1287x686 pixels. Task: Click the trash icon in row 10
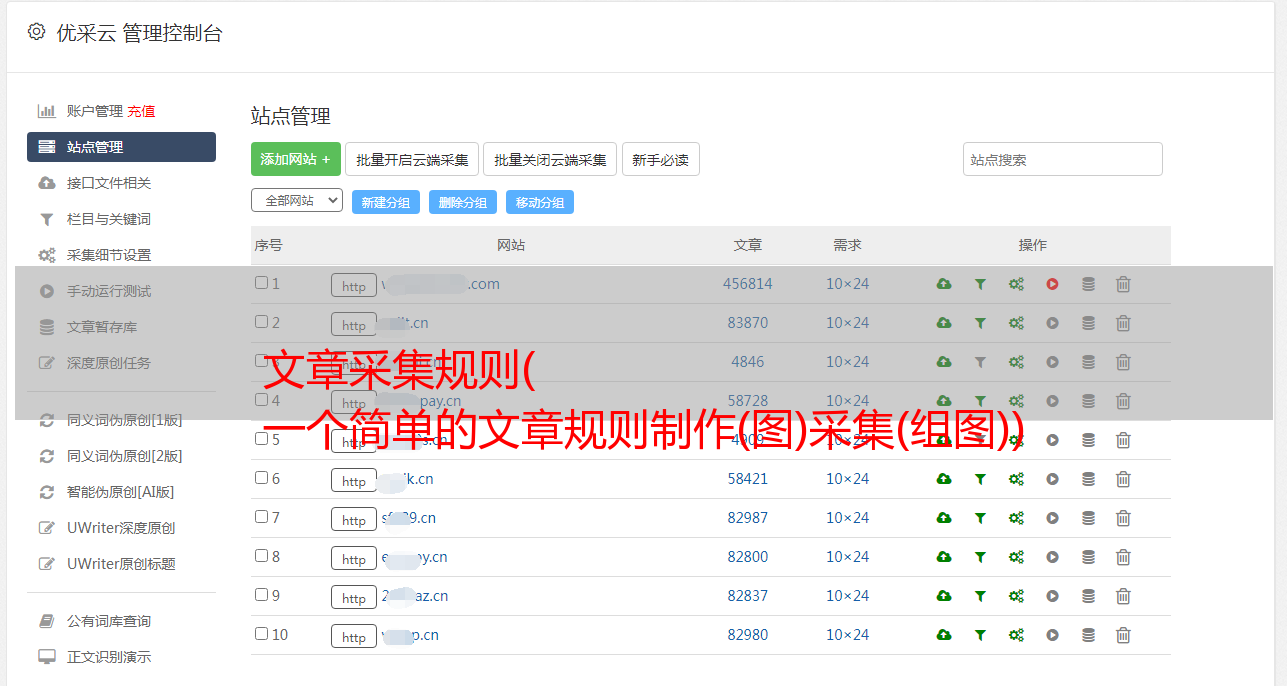[x=1123, y=635]
